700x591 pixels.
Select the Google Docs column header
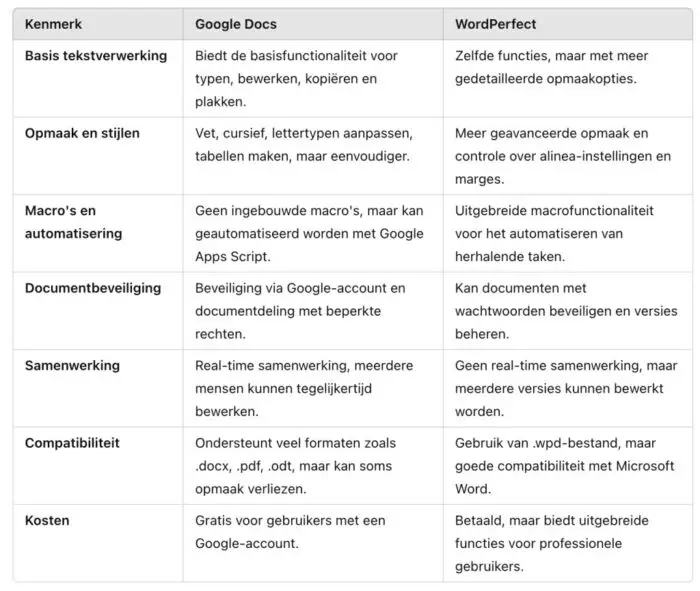tap(236, 24)
